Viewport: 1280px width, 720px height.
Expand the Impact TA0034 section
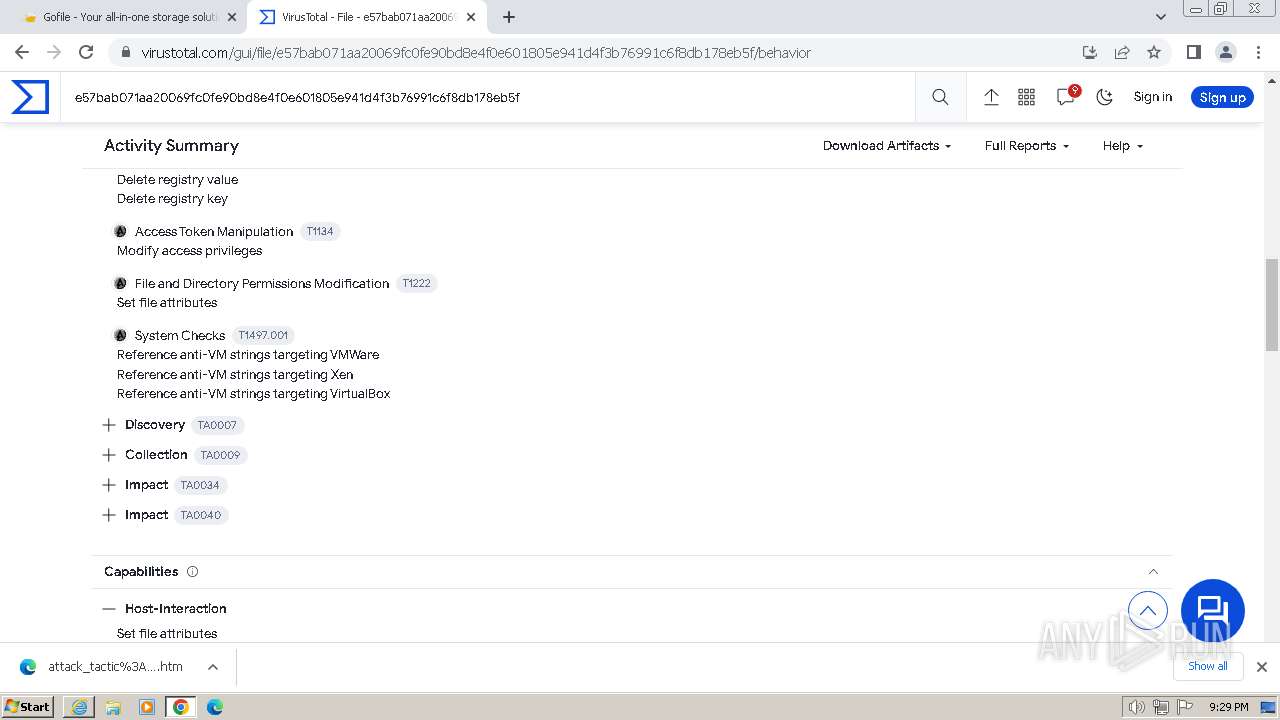click(x=109, y=485)
